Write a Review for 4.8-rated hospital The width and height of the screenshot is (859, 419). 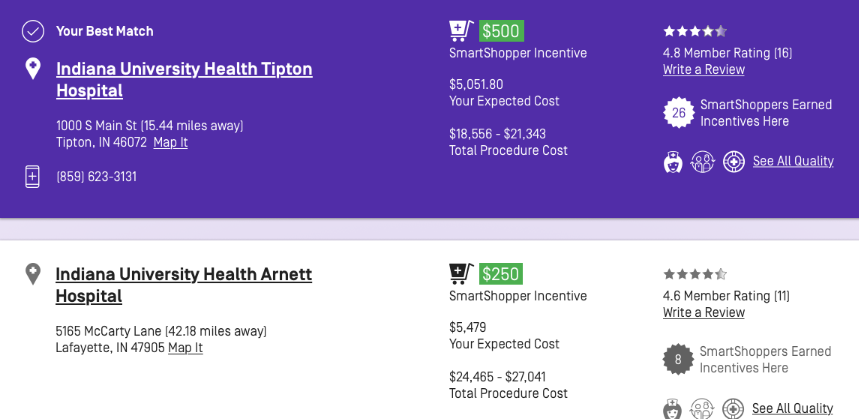pyautogui.click(x=703, y=70)
